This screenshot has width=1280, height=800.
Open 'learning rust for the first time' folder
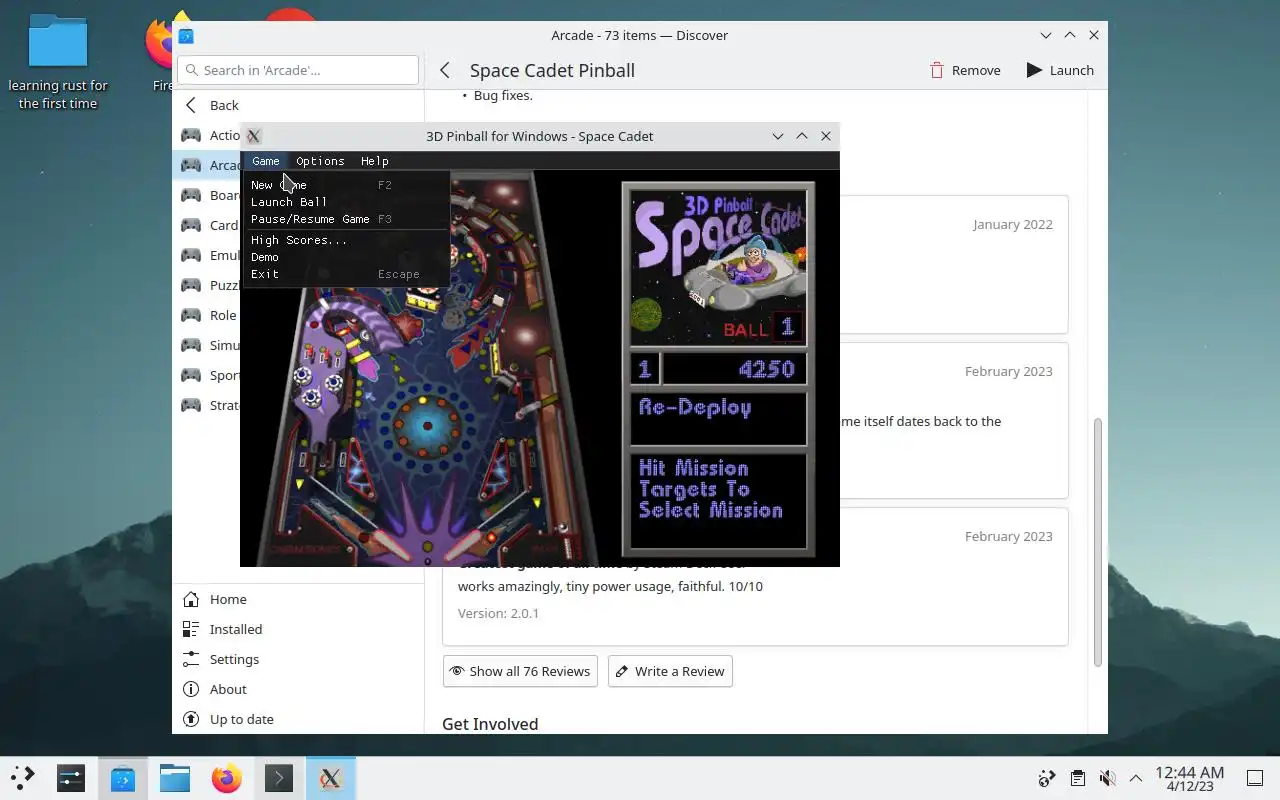pyautogui.click(x=58, y=62)
